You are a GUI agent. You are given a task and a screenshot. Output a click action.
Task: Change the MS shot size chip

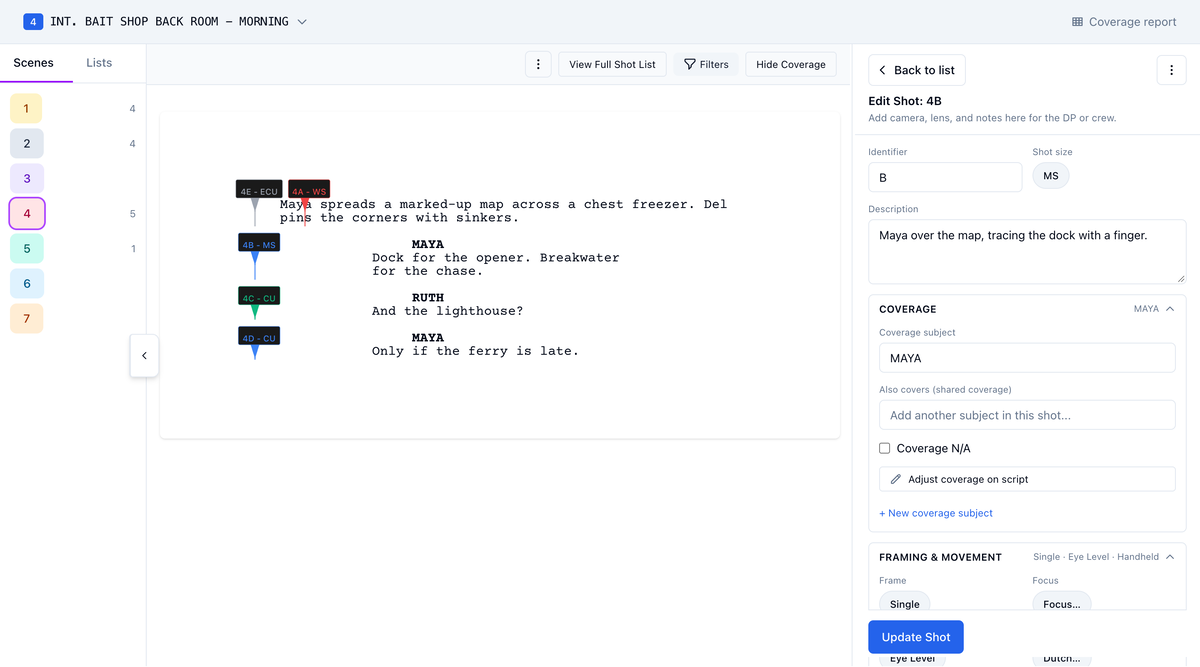(1051, 176)
